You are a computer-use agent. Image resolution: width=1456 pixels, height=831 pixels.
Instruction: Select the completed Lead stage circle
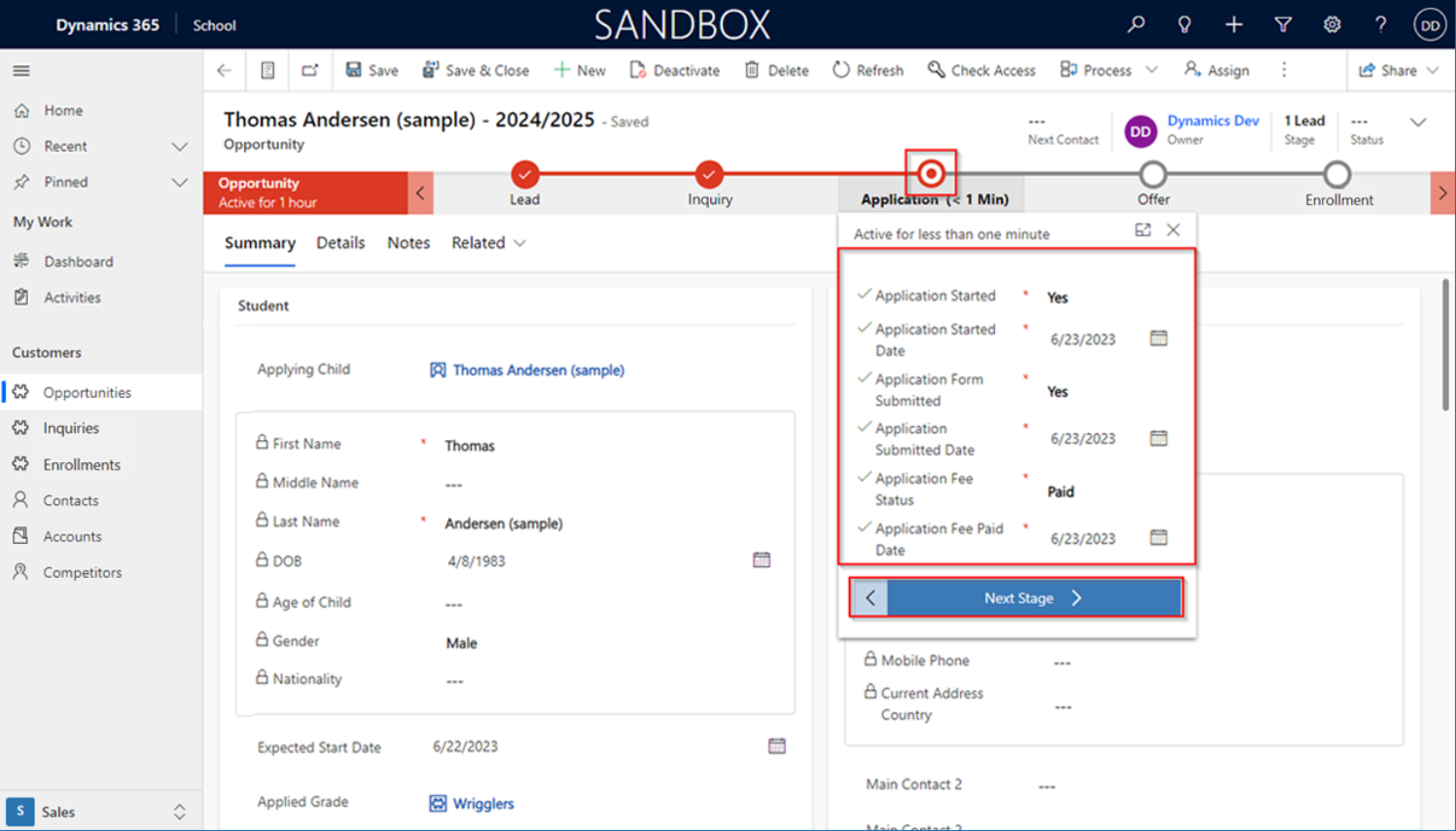coord(524,175)
